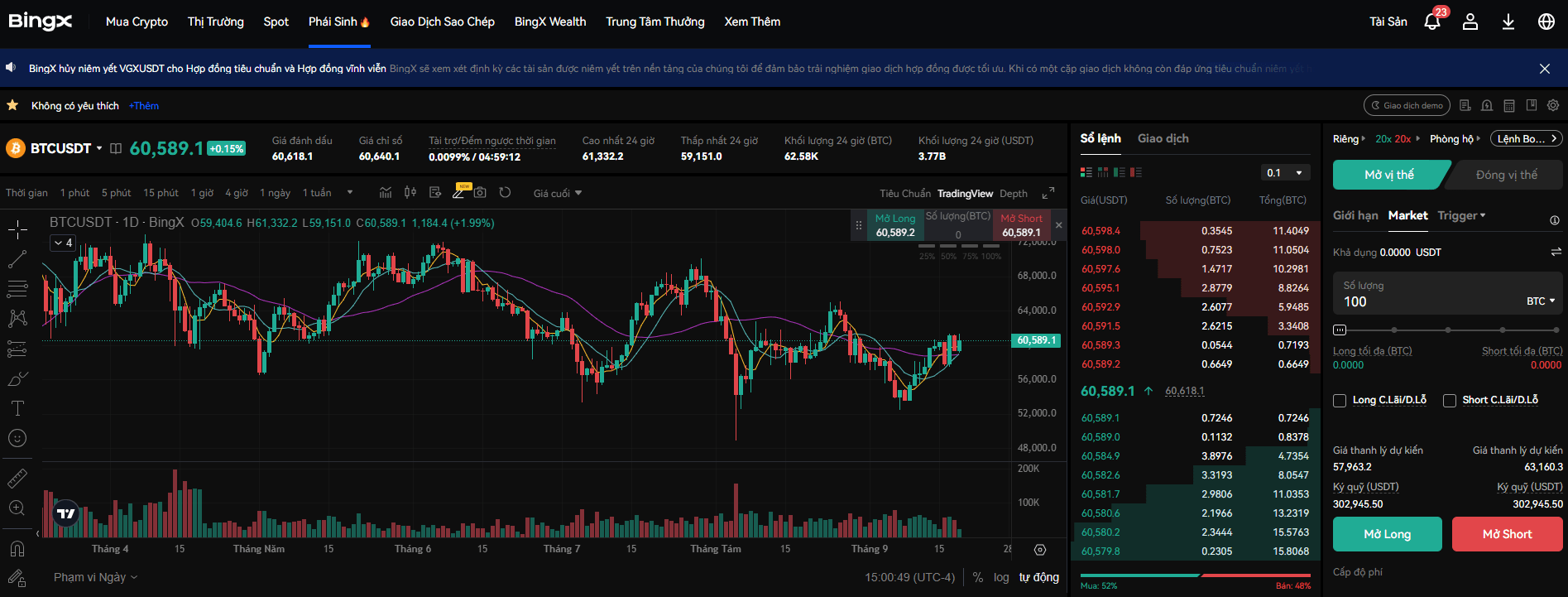
Task: Expand the chart to fullscreen
Action: (x=1048, y=193)
